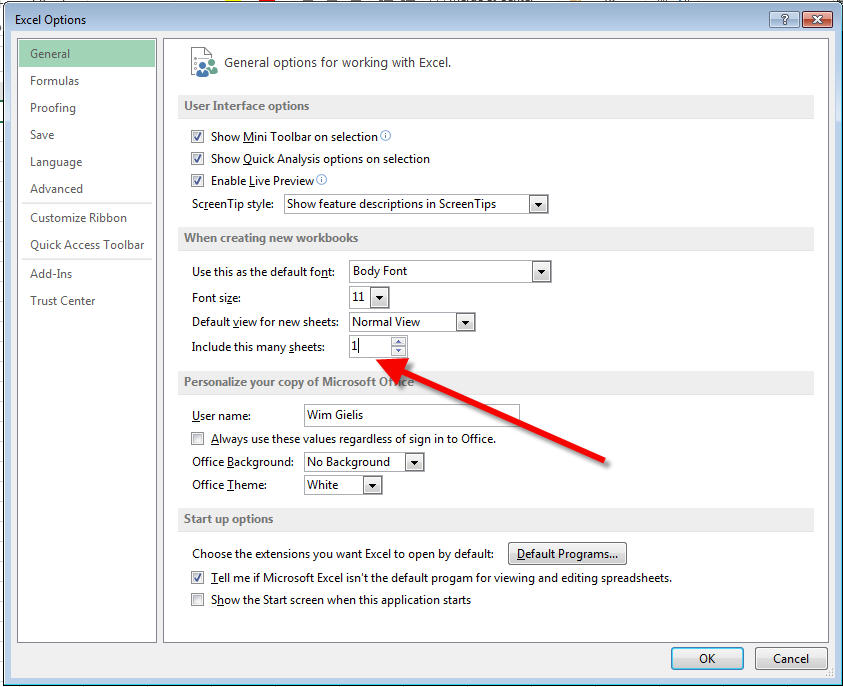Check Always use these values checkbox
Image resolution: width=843 pixels, height=687 pixels.
pos(197,439)
